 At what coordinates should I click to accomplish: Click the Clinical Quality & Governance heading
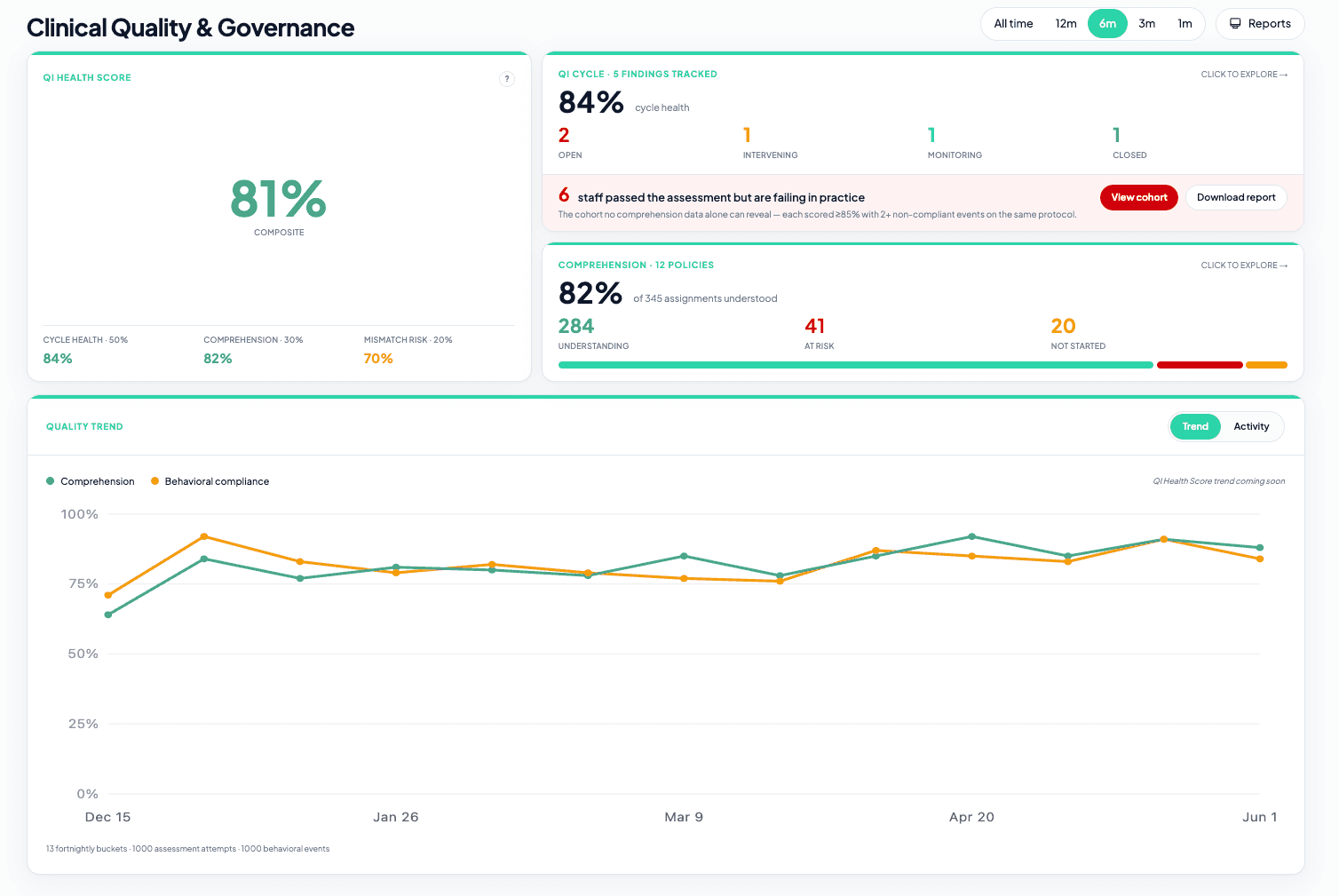(190, 28)
